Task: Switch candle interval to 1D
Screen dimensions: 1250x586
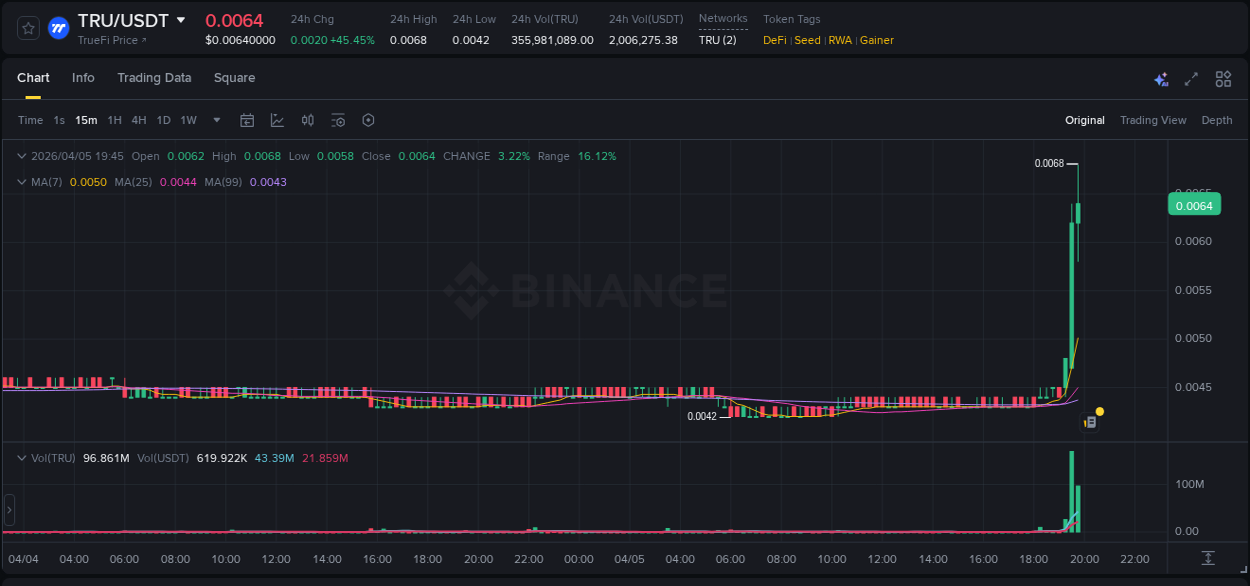Action: click(x=162, y=120)
